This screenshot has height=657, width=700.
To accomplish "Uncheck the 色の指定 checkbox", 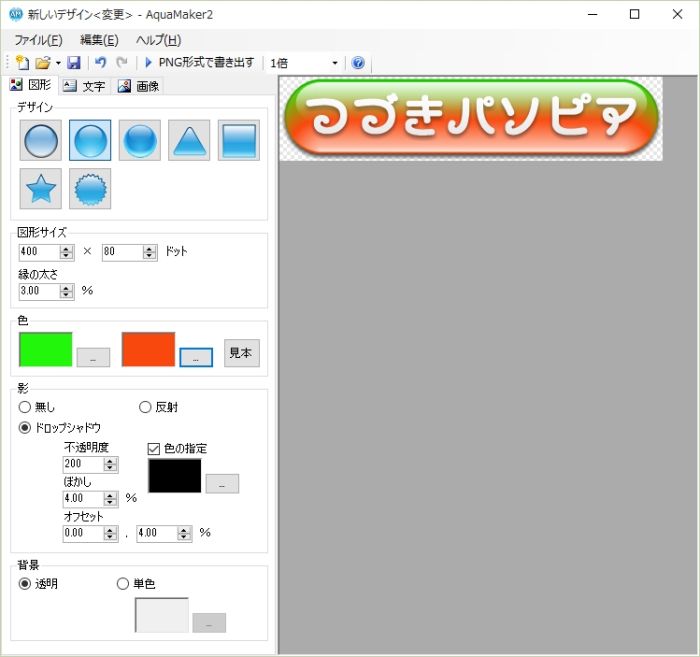I will (x=154, y=448).
